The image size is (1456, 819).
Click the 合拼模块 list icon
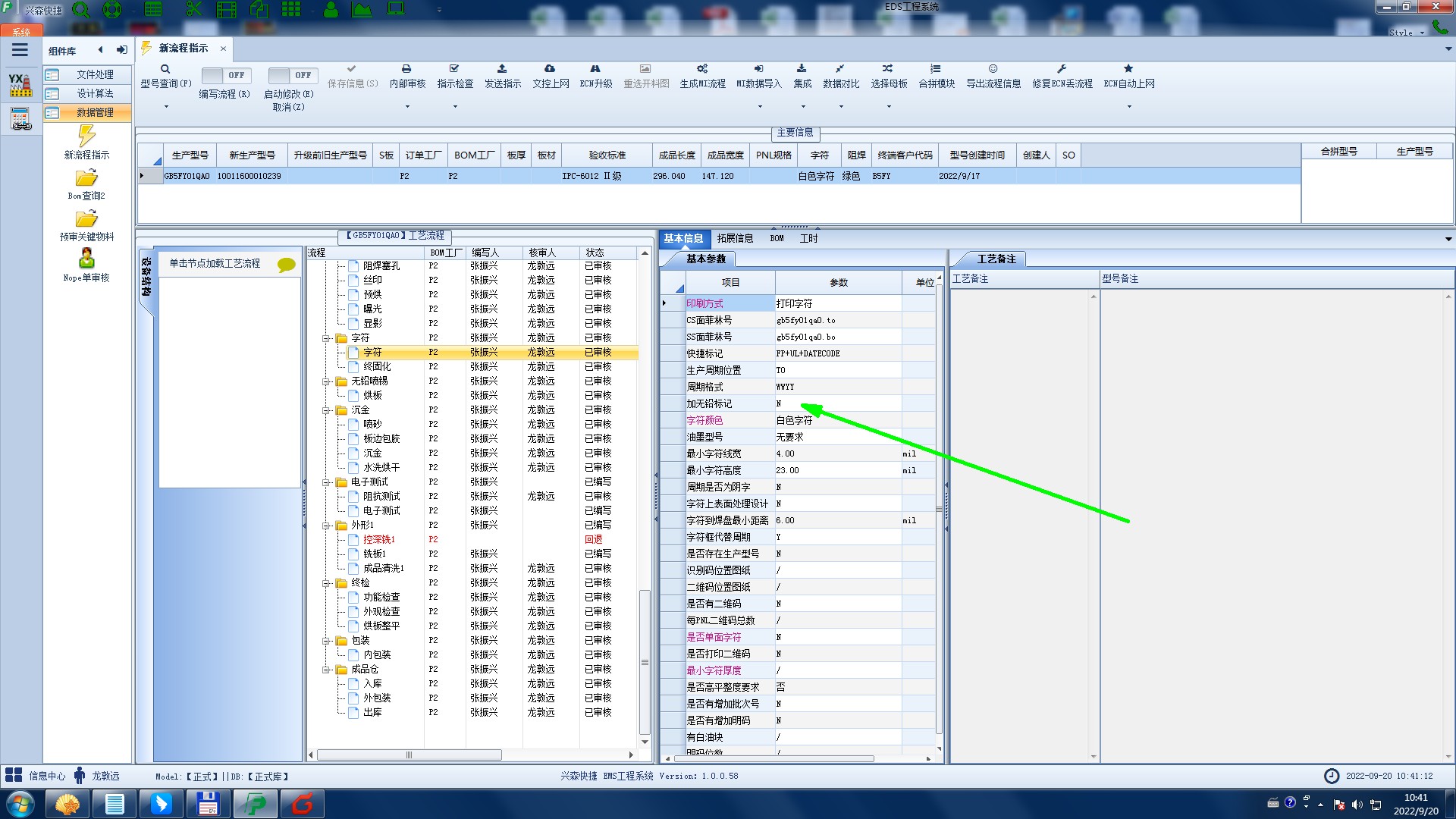[936, 68]
